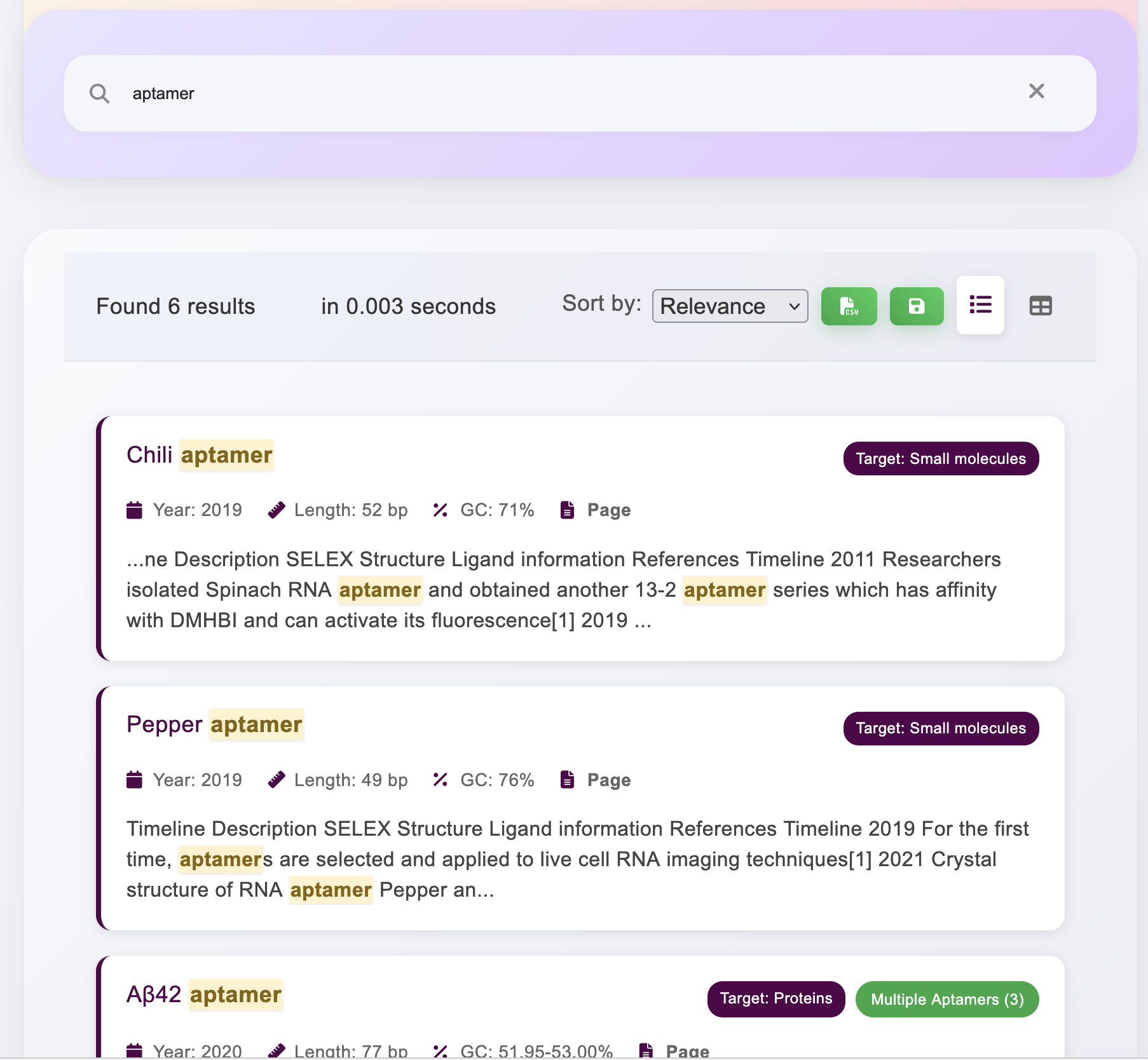Switch to list view layout
This screenshot has width=1148, height=1060.
980,305
